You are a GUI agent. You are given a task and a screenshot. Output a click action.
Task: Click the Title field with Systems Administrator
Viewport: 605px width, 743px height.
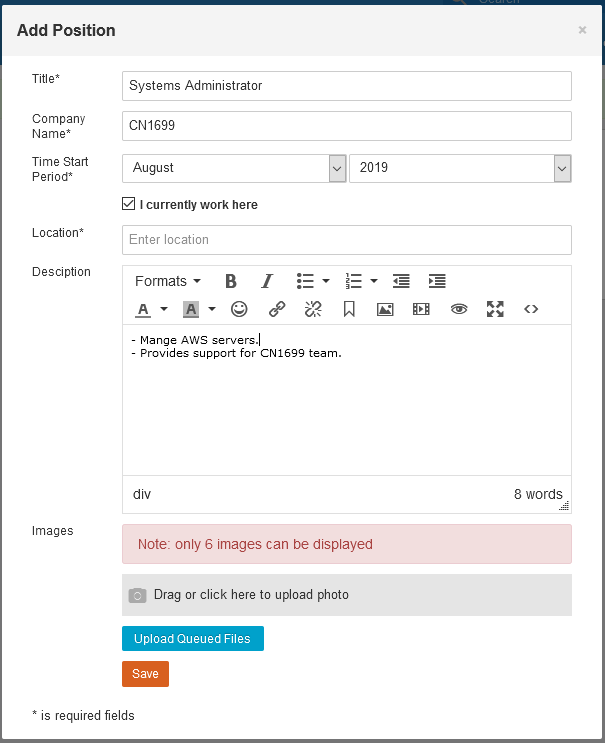(x=347, y=86)
